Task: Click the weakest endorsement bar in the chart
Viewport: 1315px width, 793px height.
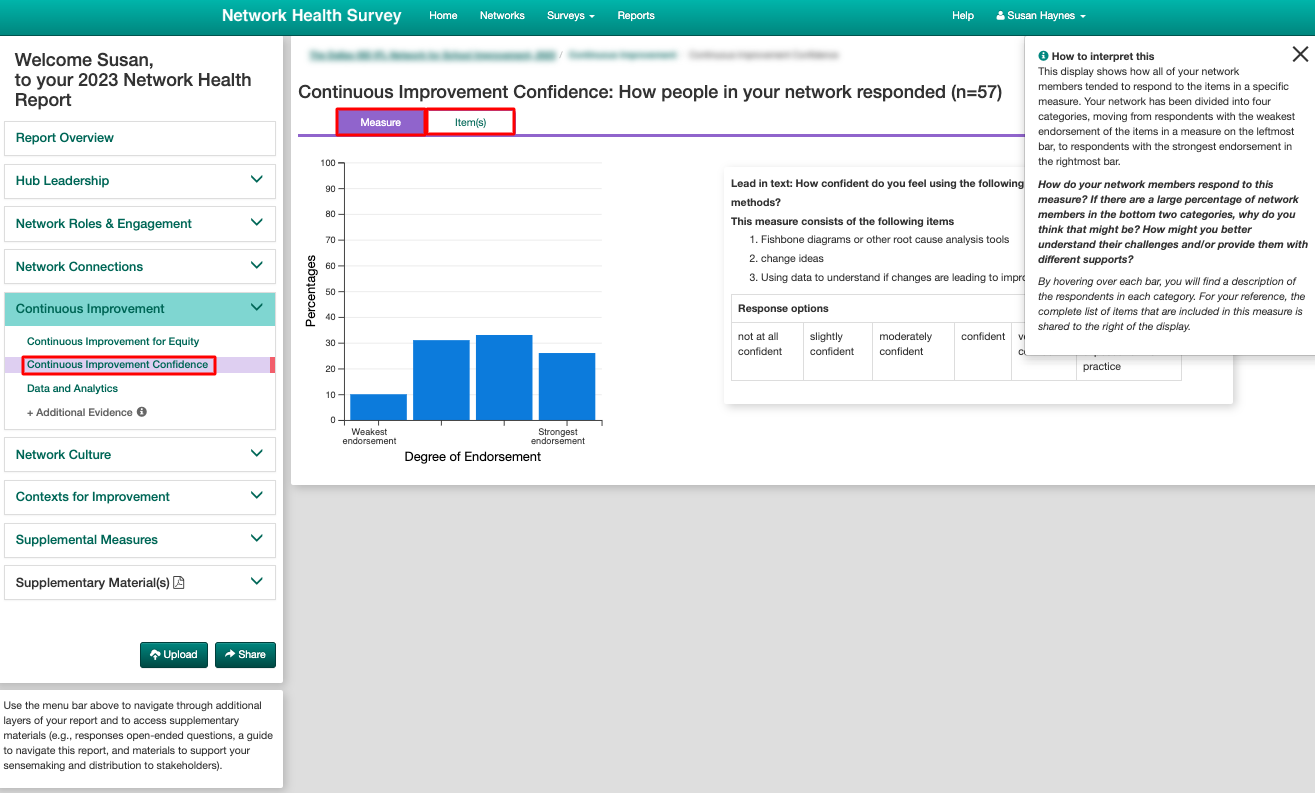Action: pos(379,407)
